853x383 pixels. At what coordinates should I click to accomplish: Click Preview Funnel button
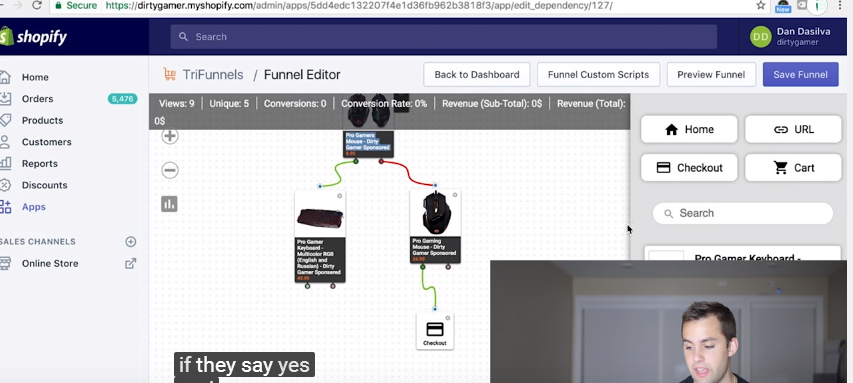711,75
